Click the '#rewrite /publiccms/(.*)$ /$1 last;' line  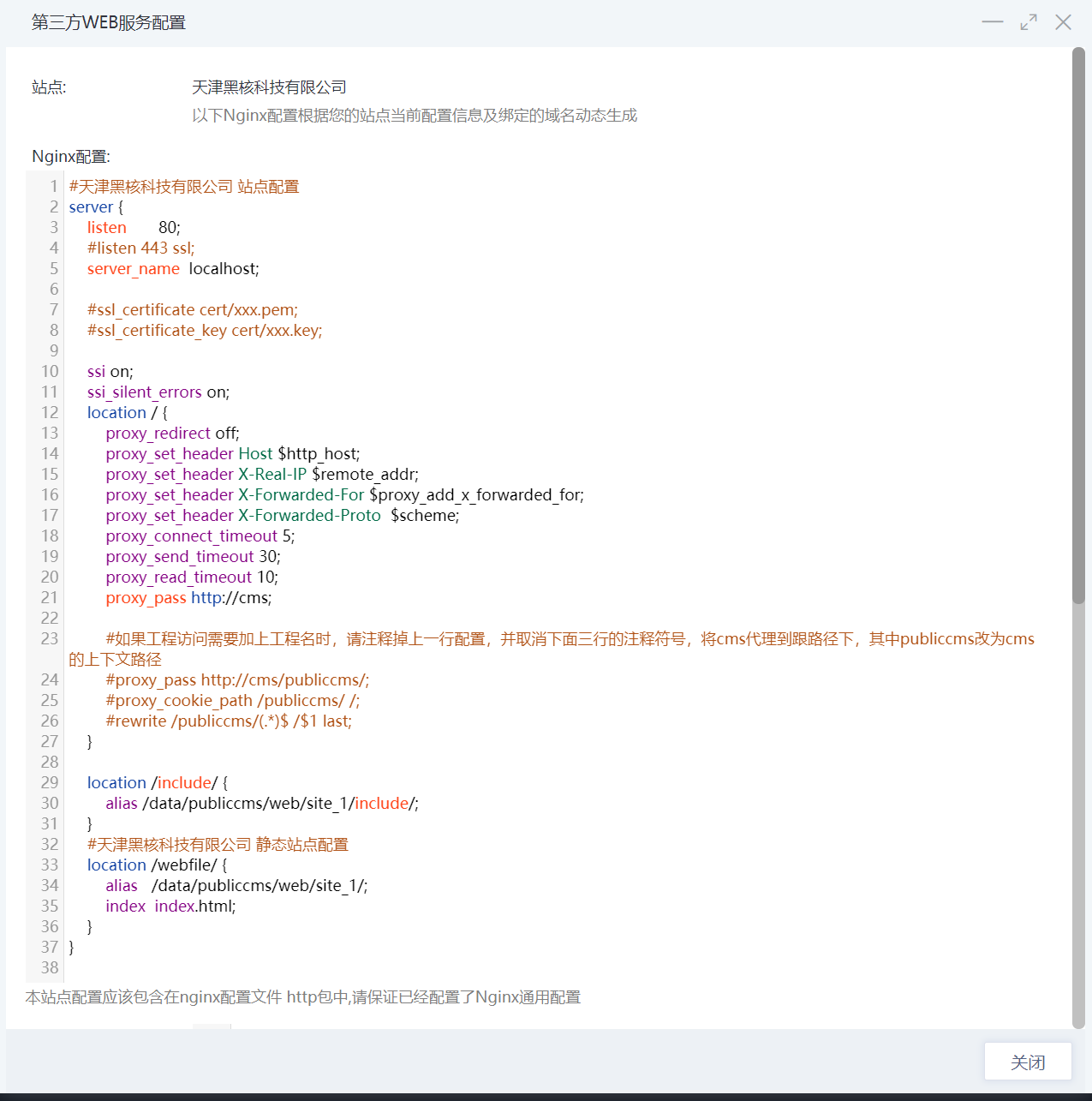tap(229, 721)
